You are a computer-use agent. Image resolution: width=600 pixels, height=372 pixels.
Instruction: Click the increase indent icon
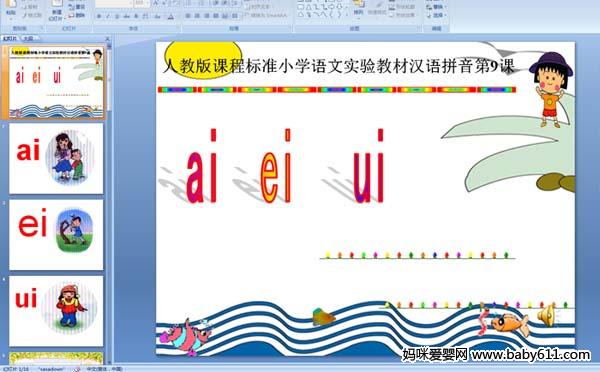coord(225,3)
